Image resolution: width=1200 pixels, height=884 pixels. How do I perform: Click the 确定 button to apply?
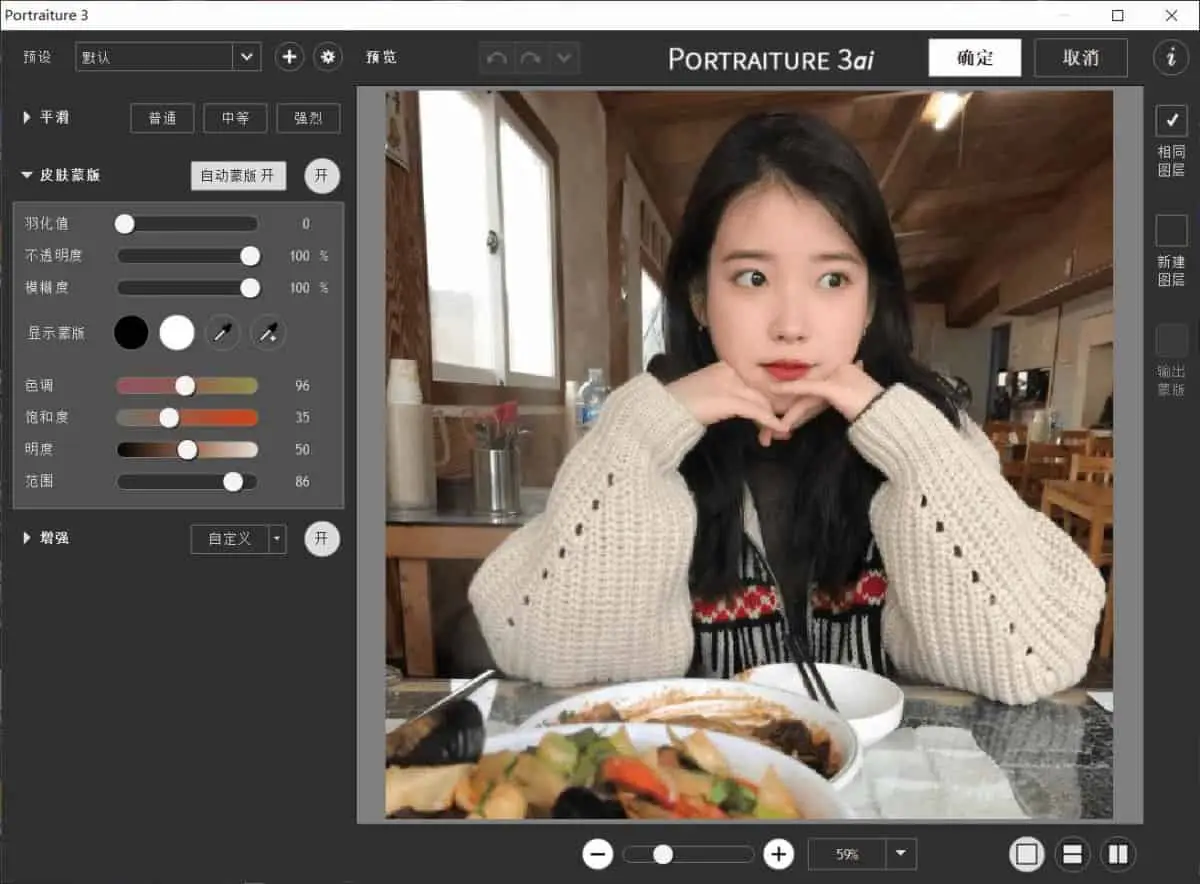click(x=974, y=57)
